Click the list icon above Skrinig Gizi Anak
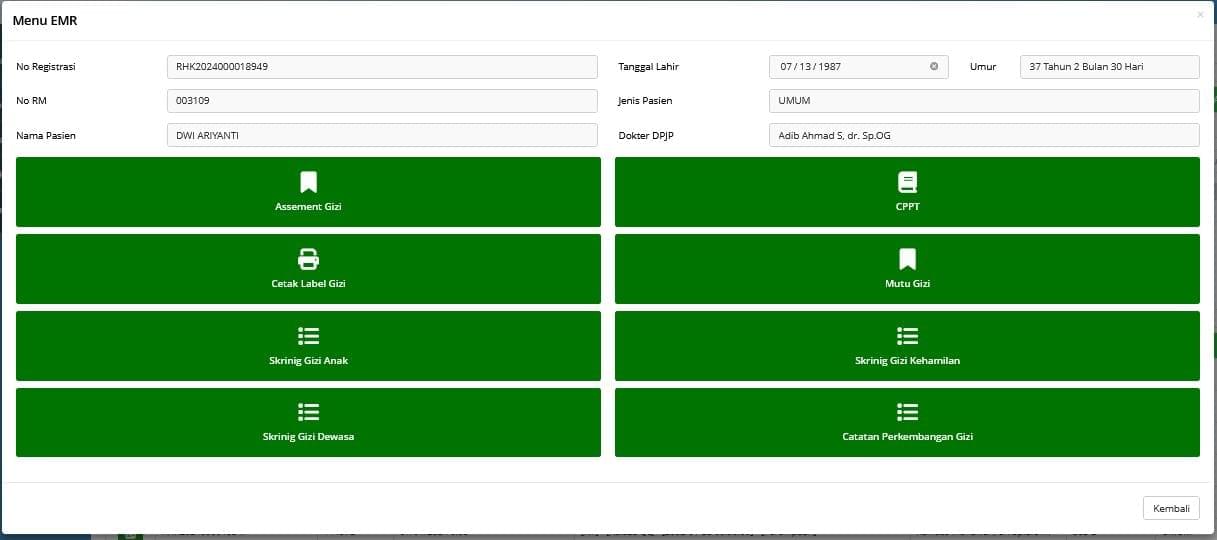 [x=308, y=336]
